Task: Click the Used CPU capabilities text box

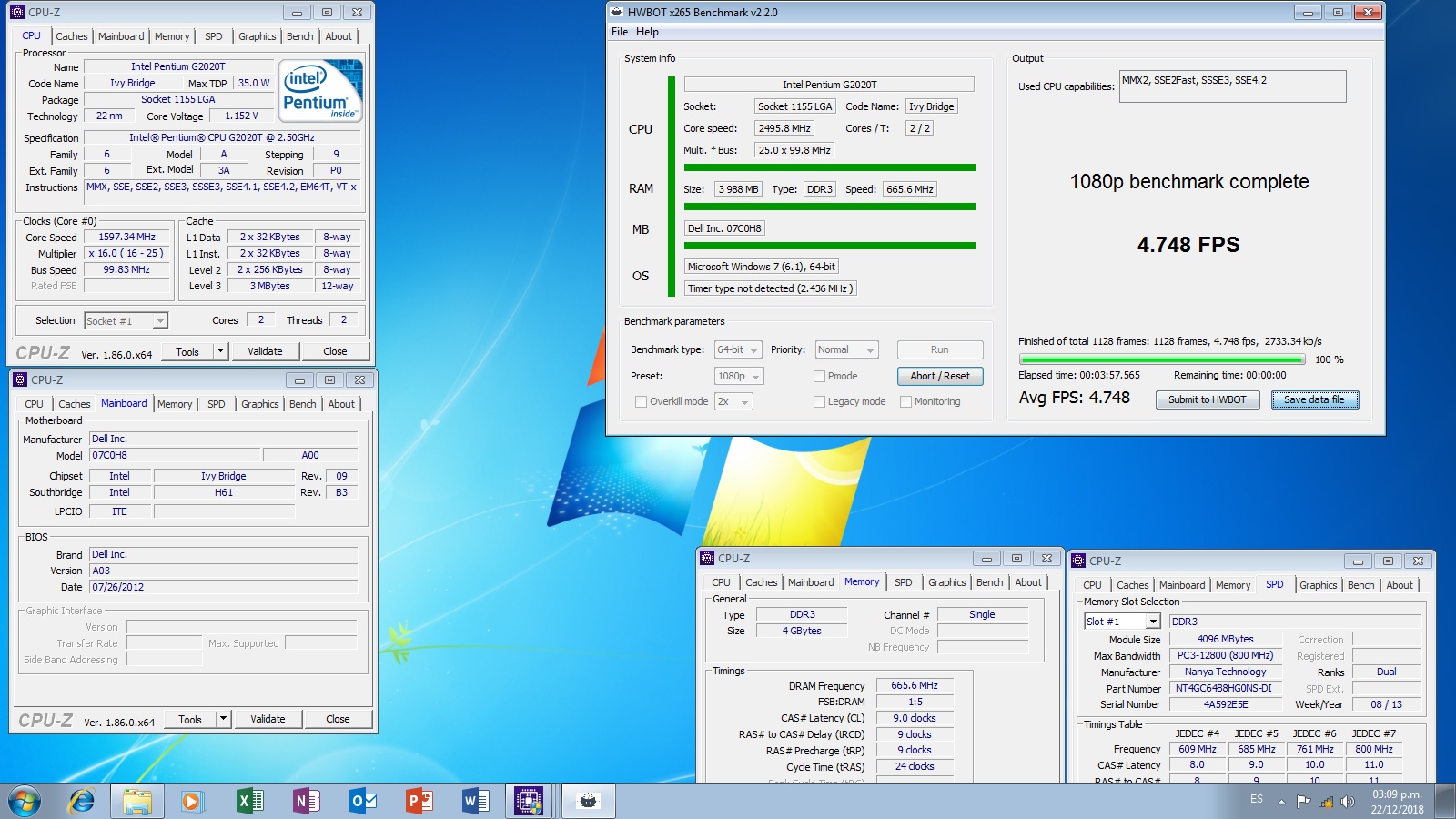Action: tap(1232, 86)
